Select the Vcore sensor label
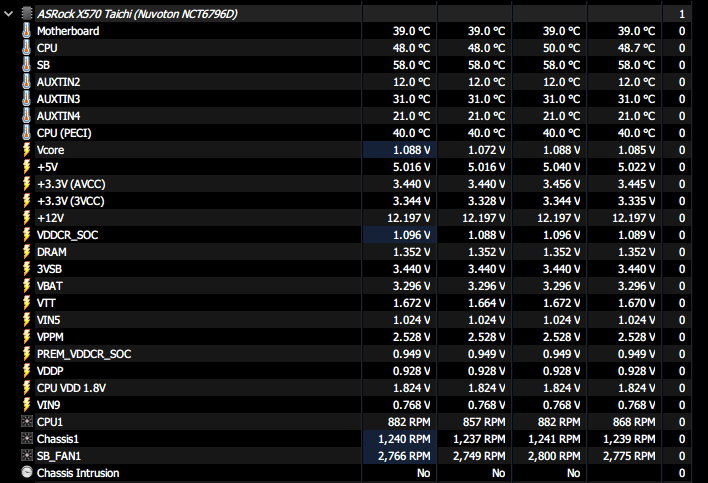Viewport: 708px width, 483px height. (51, 150)
